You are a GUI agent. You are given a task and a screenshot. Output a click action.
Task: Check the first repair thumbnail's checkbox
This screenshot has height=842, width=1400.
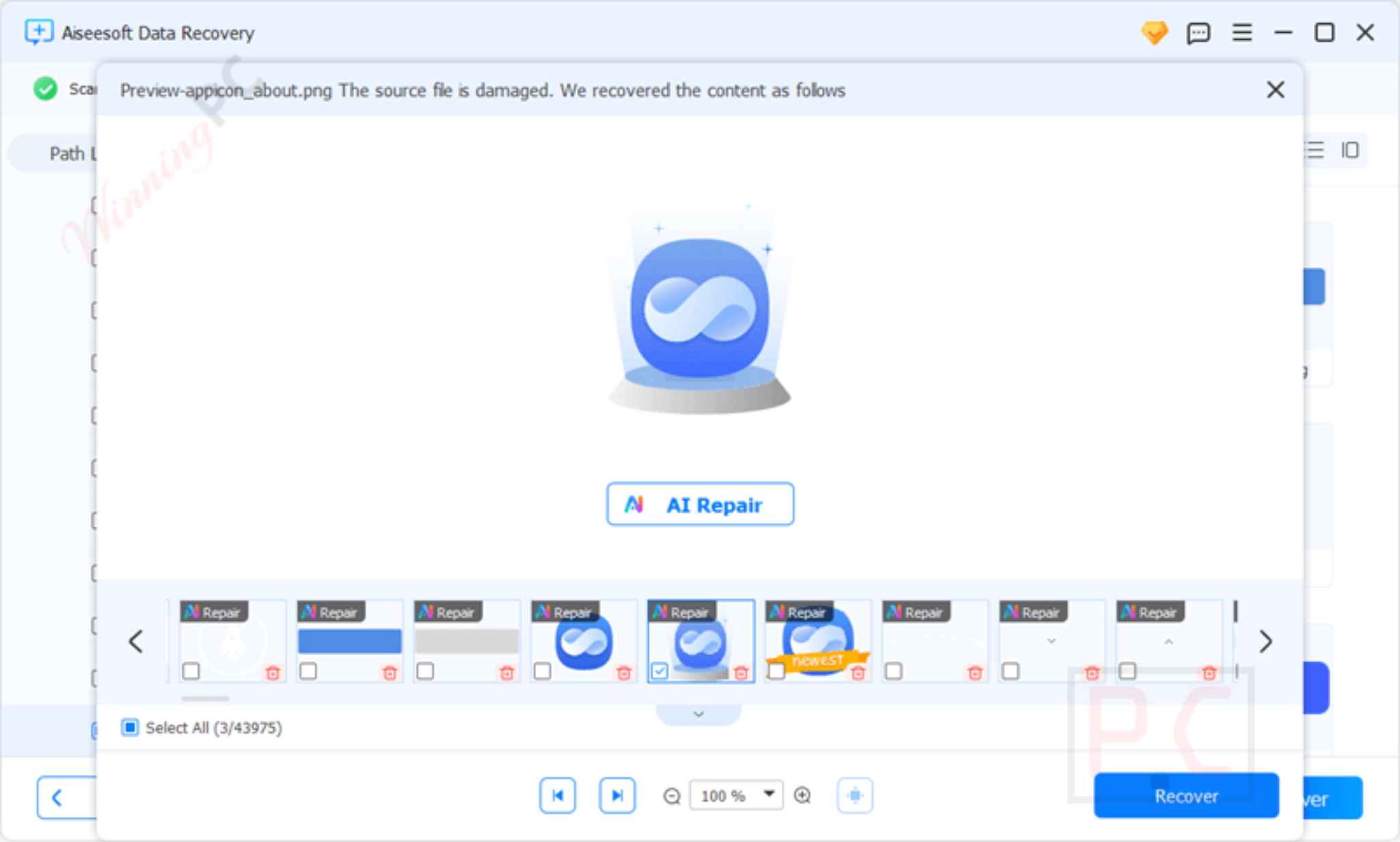(191, 673)
